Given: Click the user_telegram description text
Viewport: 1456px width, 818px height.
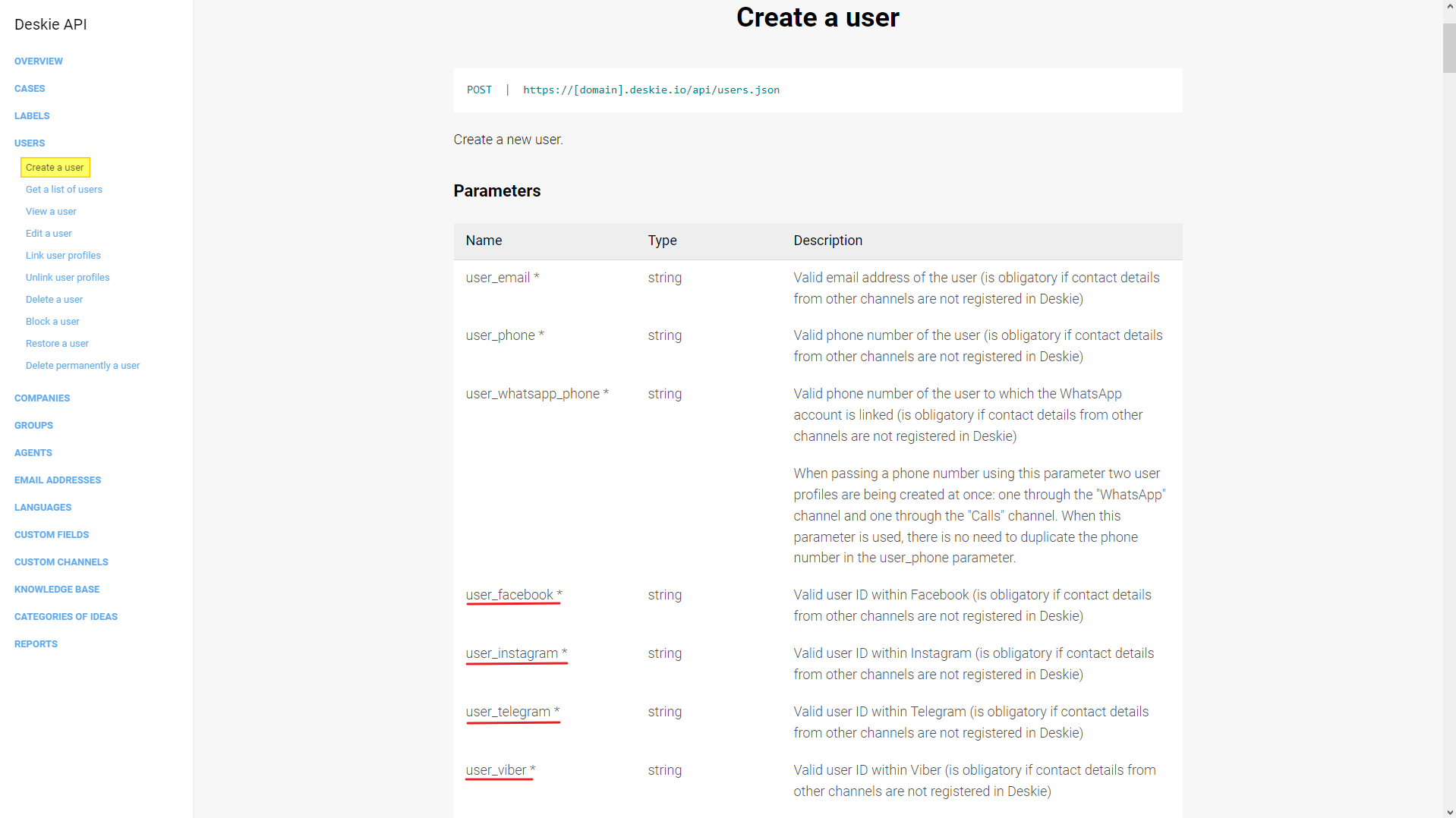Looking at the screenshot, I should [x=971, y=722].
